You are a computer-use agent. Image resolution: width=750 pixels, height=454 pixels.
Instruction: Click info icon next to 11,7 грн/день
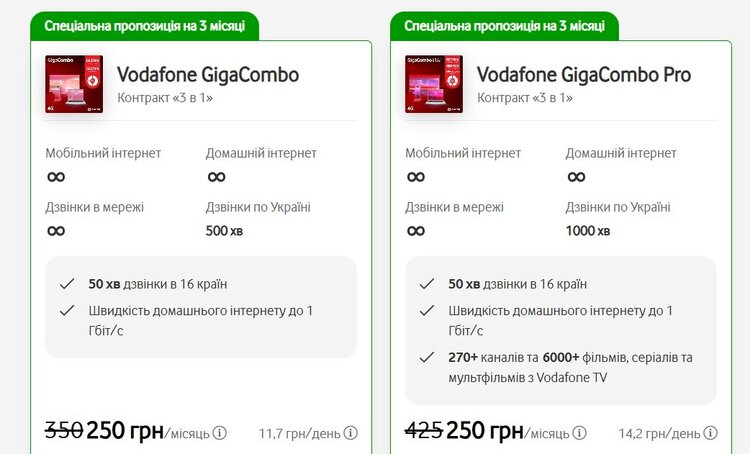(351, 433)
